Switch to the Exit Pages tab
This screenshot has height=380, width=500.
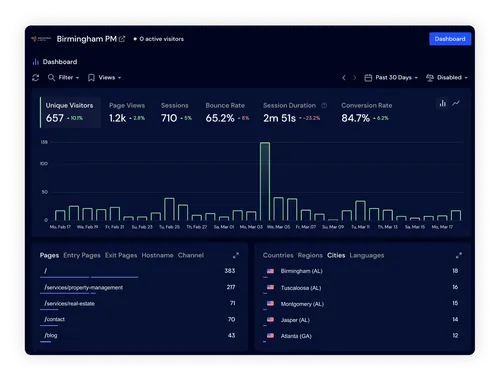(121, 255)
